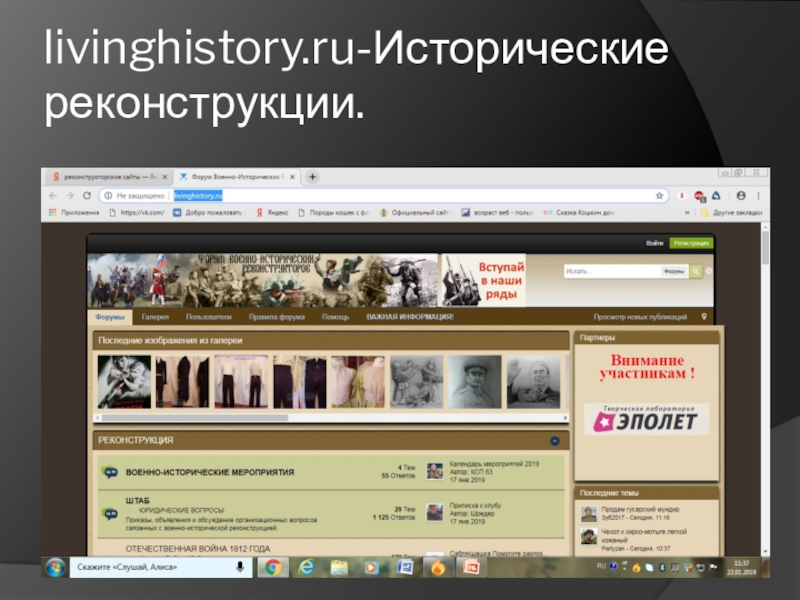This screenshot has height=600, width=800.
Task: Open the Chrome profile avatar icon
Action: coord(741,195)
